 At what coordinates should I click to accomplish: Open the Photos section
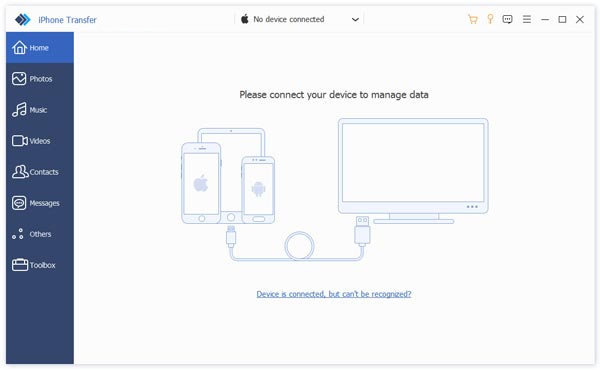[x=40, y=79]
